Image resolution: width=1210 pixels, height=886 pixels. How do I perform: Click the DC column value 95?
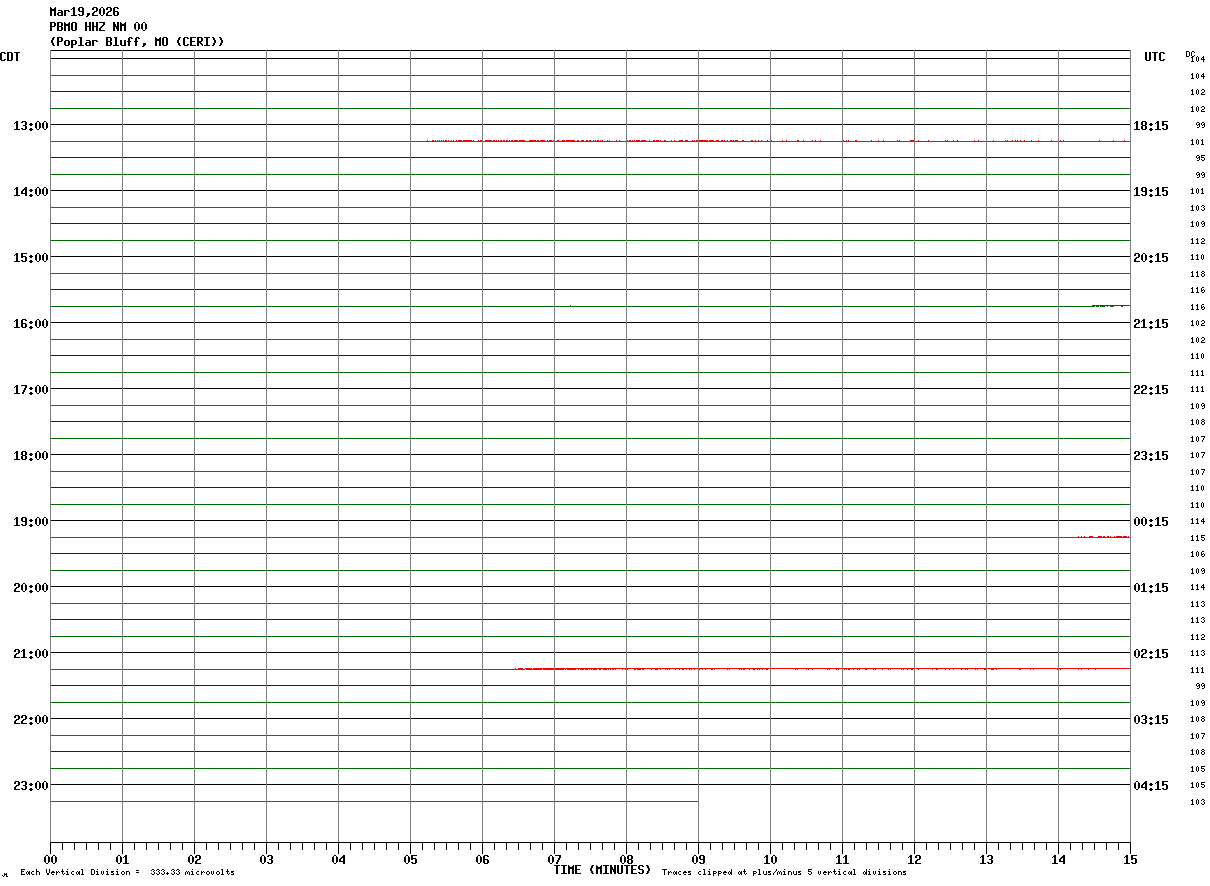1200,159
